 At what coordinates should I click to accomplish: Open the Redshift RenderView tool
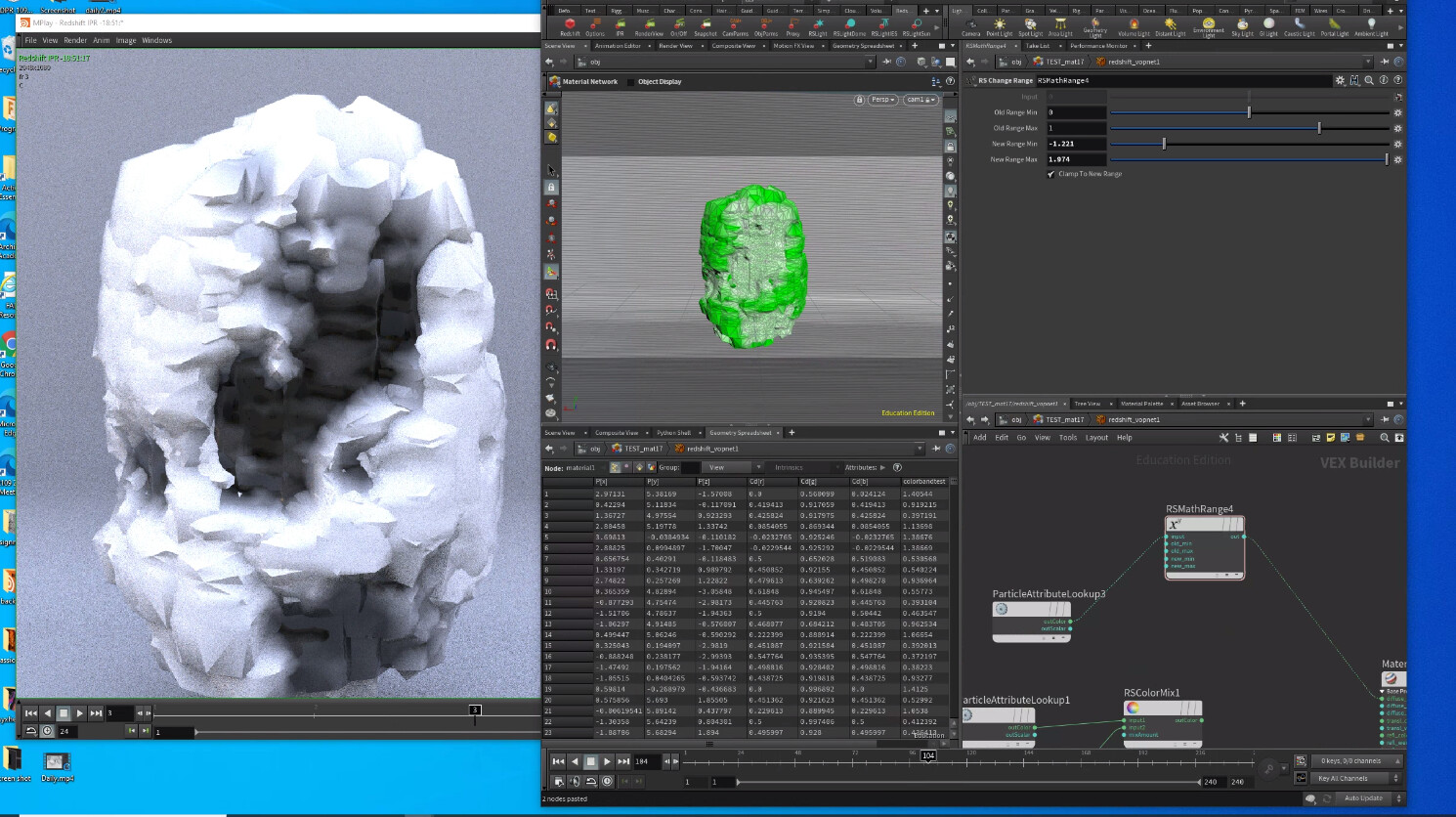tap(648, 24)
